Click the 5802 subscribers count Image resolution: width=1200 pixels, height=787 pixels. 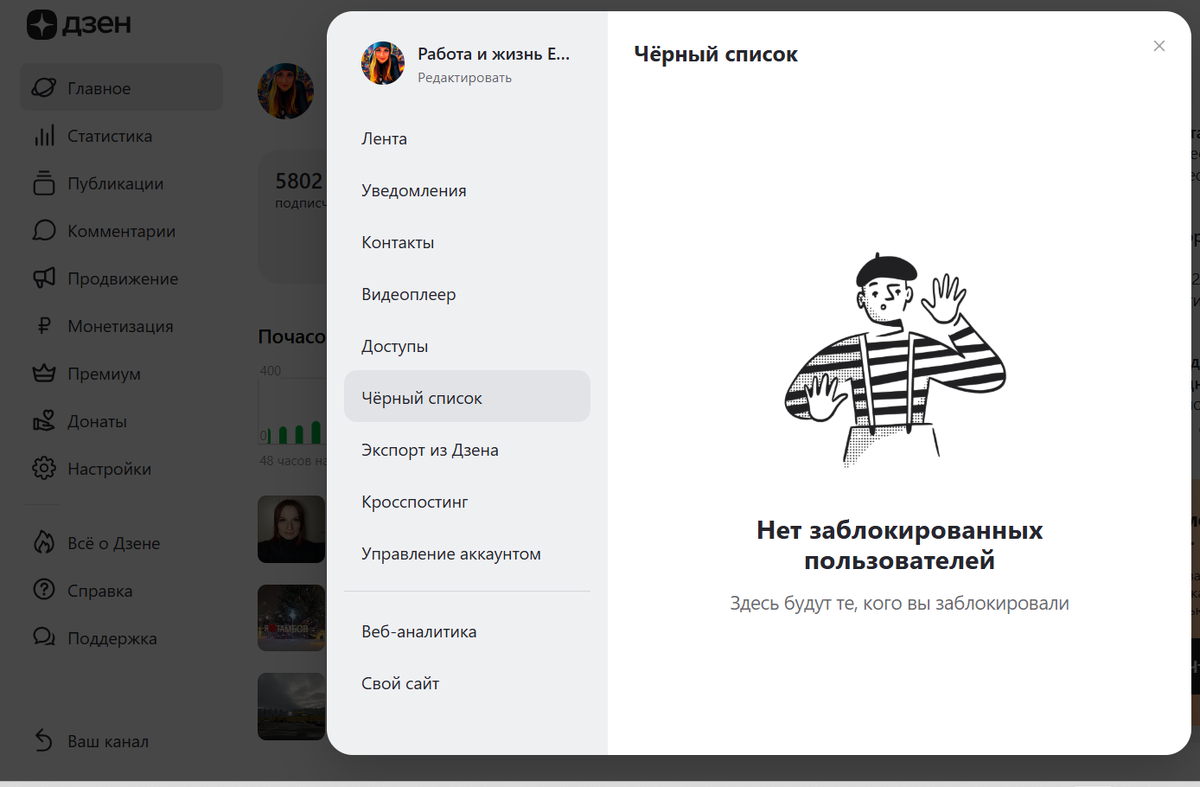click(299, 181)
